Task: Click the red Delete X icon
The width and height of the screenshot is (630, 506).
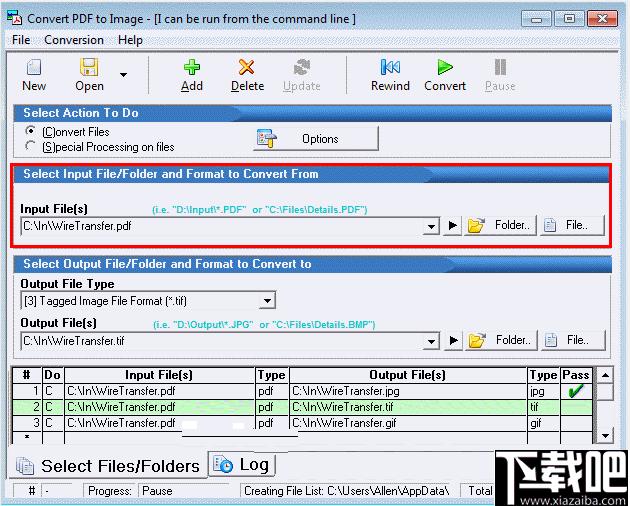Action: click(x=247, y=68)
